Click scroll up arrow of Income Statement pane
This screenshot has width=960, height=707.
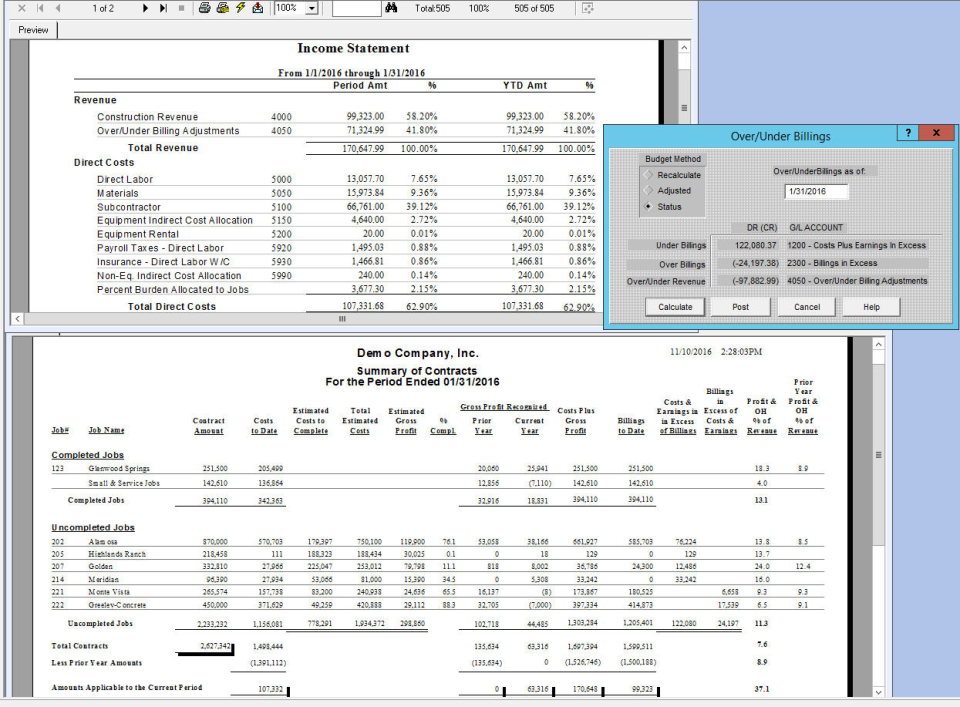(684, 48)
